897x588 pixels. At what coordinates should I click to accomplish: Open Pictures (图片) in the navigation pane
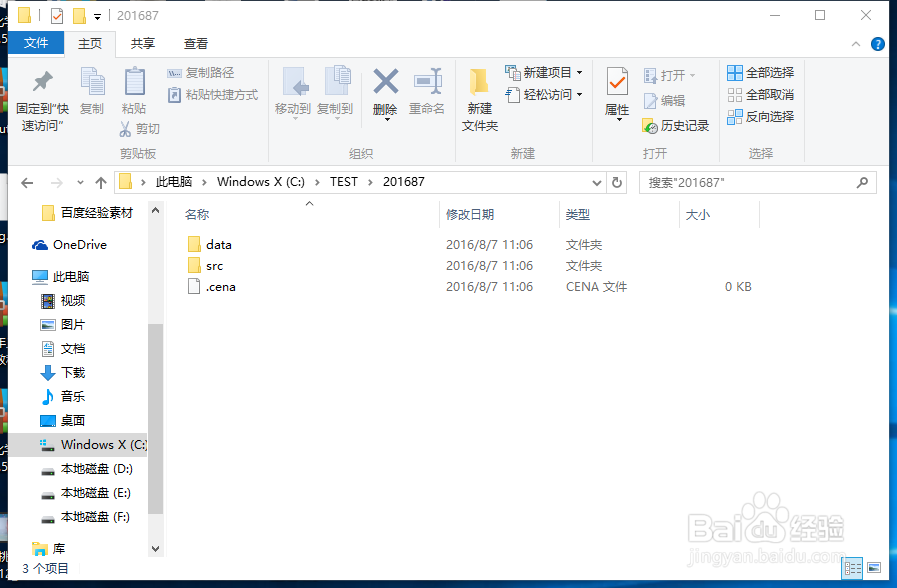pos(63,325)
